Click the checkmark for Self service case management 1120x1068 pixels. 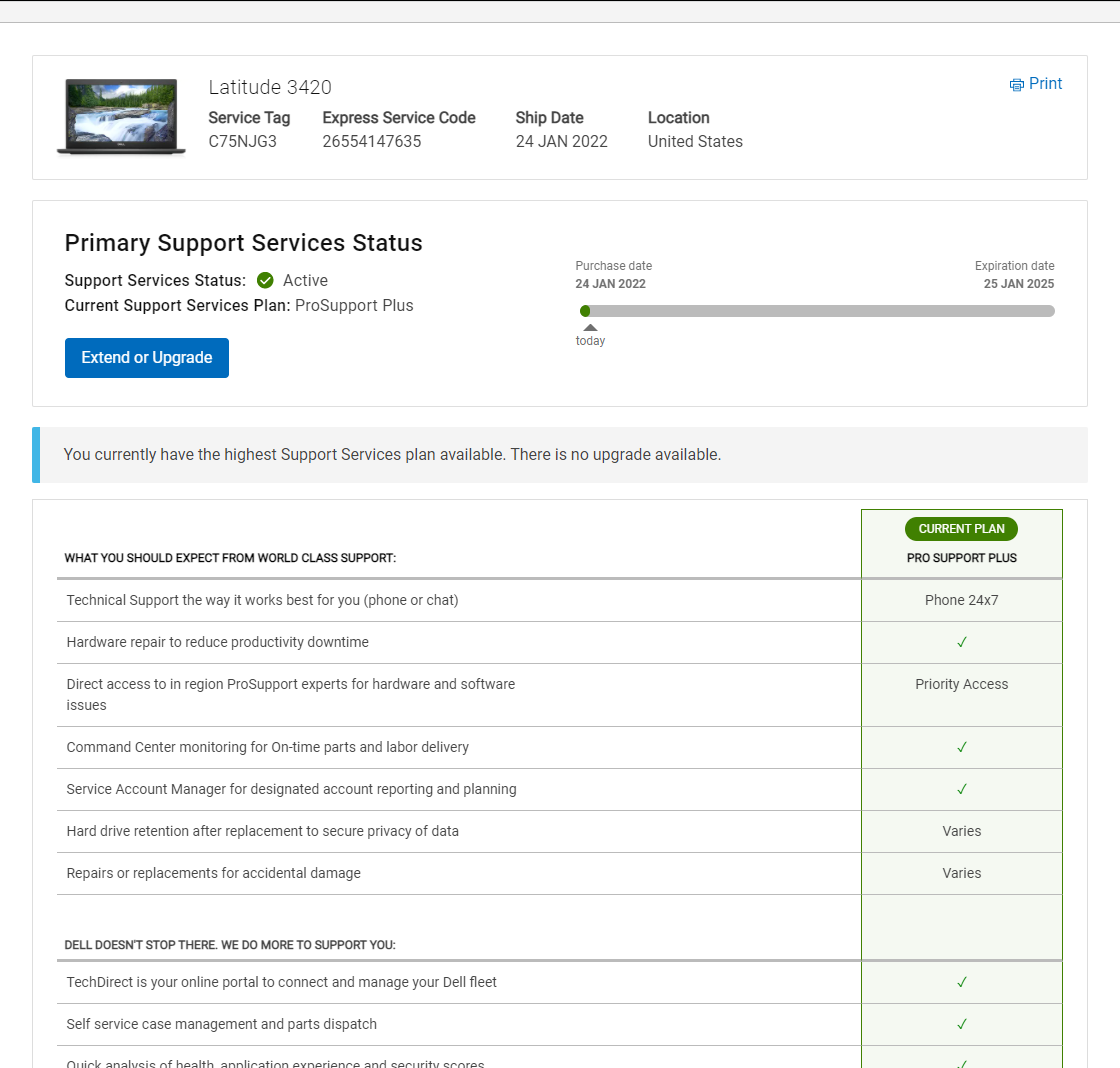[x=961, y=1024]
